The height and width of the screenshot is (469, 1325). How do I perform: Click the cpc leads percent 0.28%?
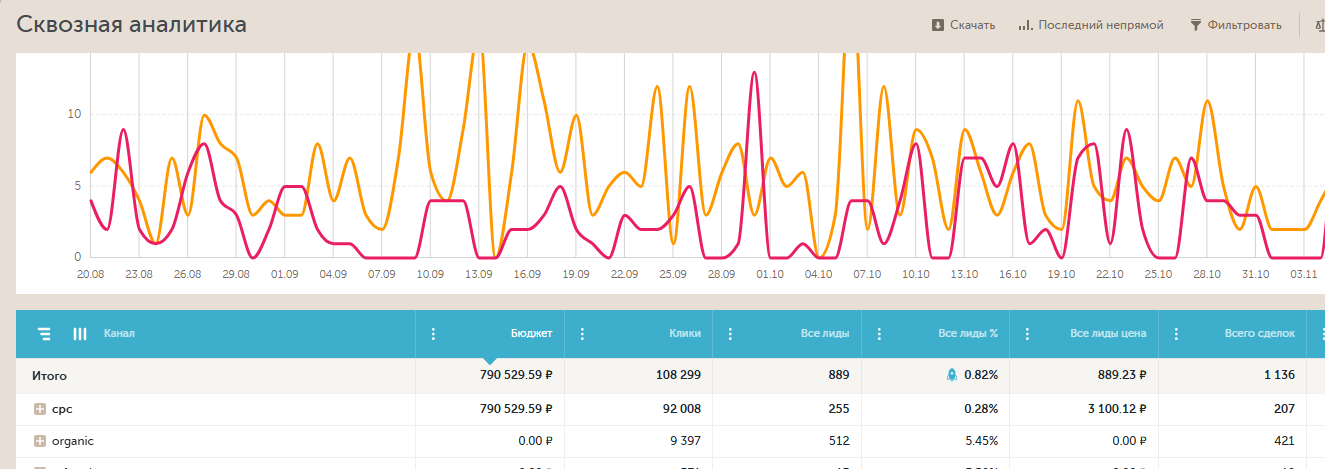(981, 409)
